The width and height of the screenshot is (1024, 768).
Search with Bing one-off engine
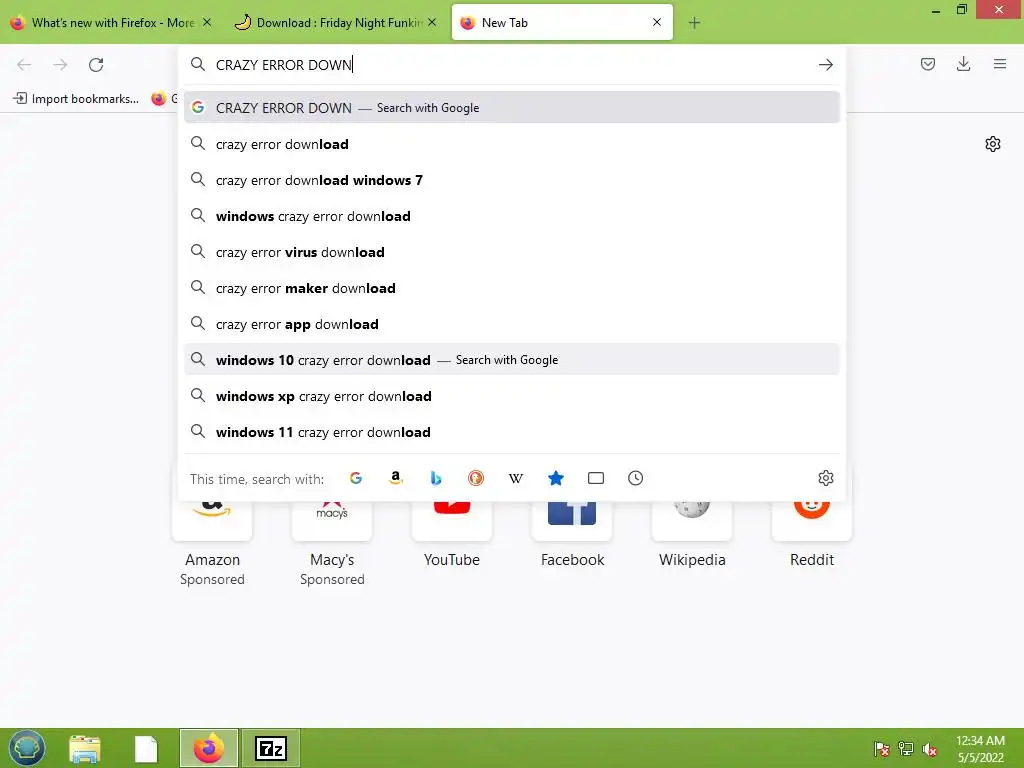(436, 478)
